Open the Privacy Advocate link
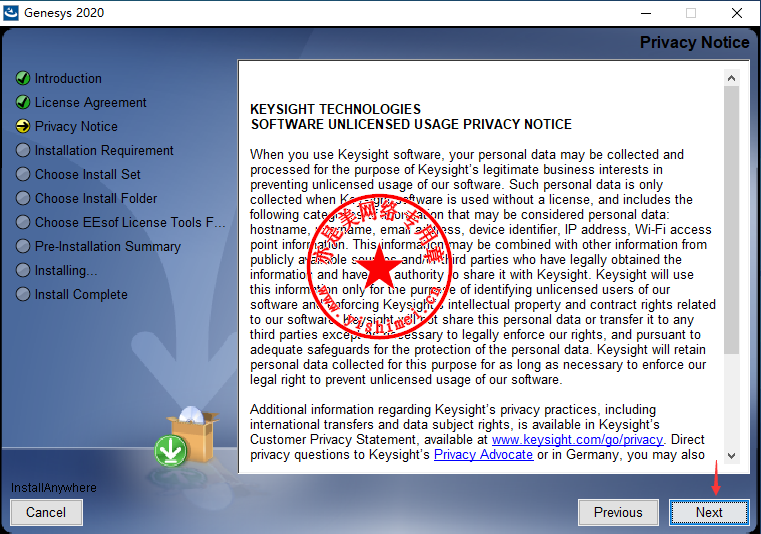Viewport: 761px width, 534px height. pyautogui.click(x=483, y=454)
